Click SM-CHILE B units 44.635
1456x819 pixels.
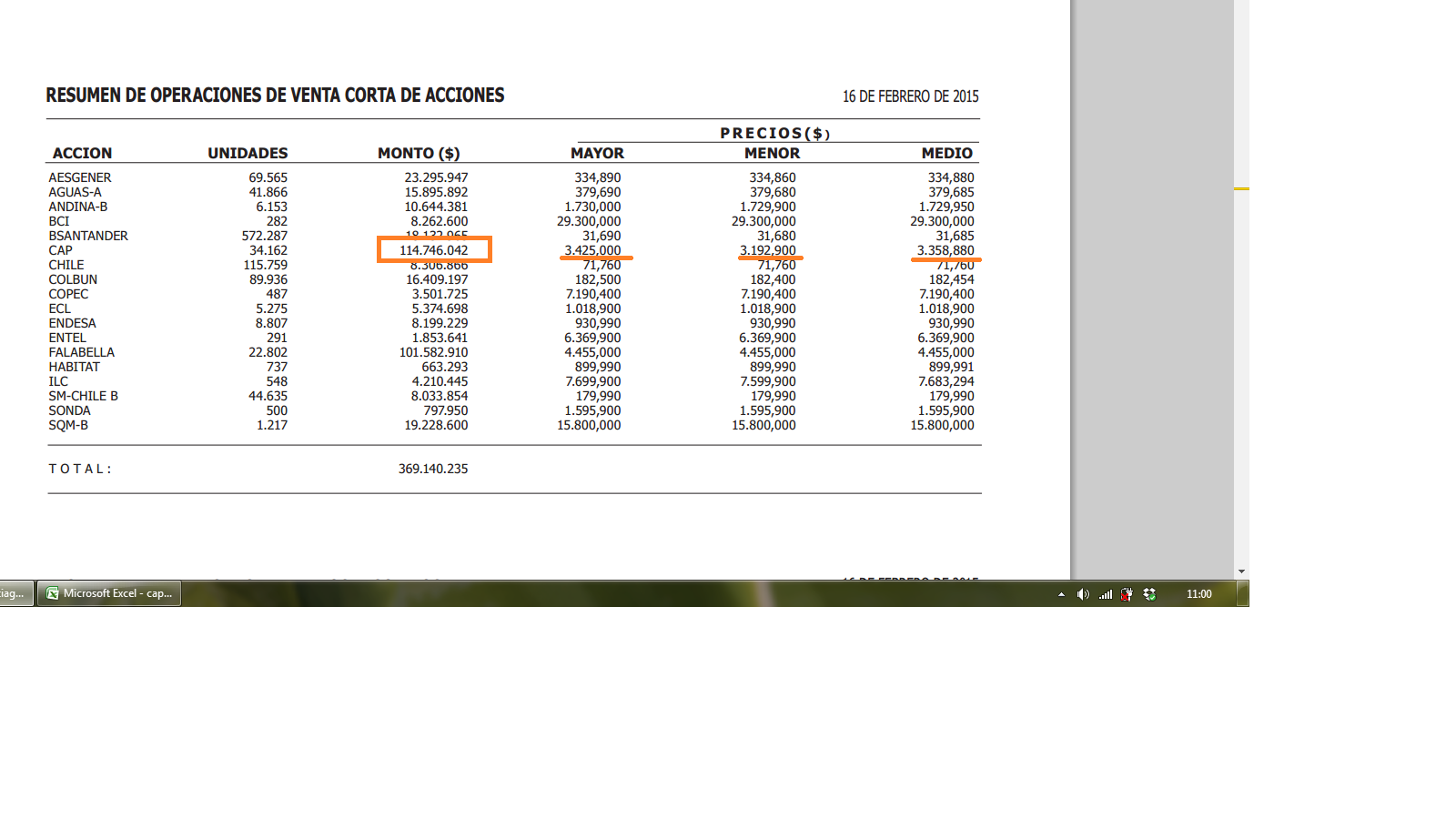tap(268, 396)
